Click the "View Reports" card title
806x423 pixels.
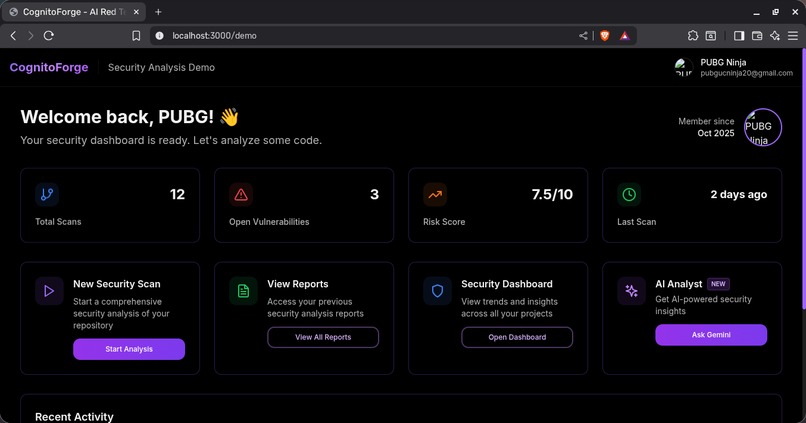(298, 284)
